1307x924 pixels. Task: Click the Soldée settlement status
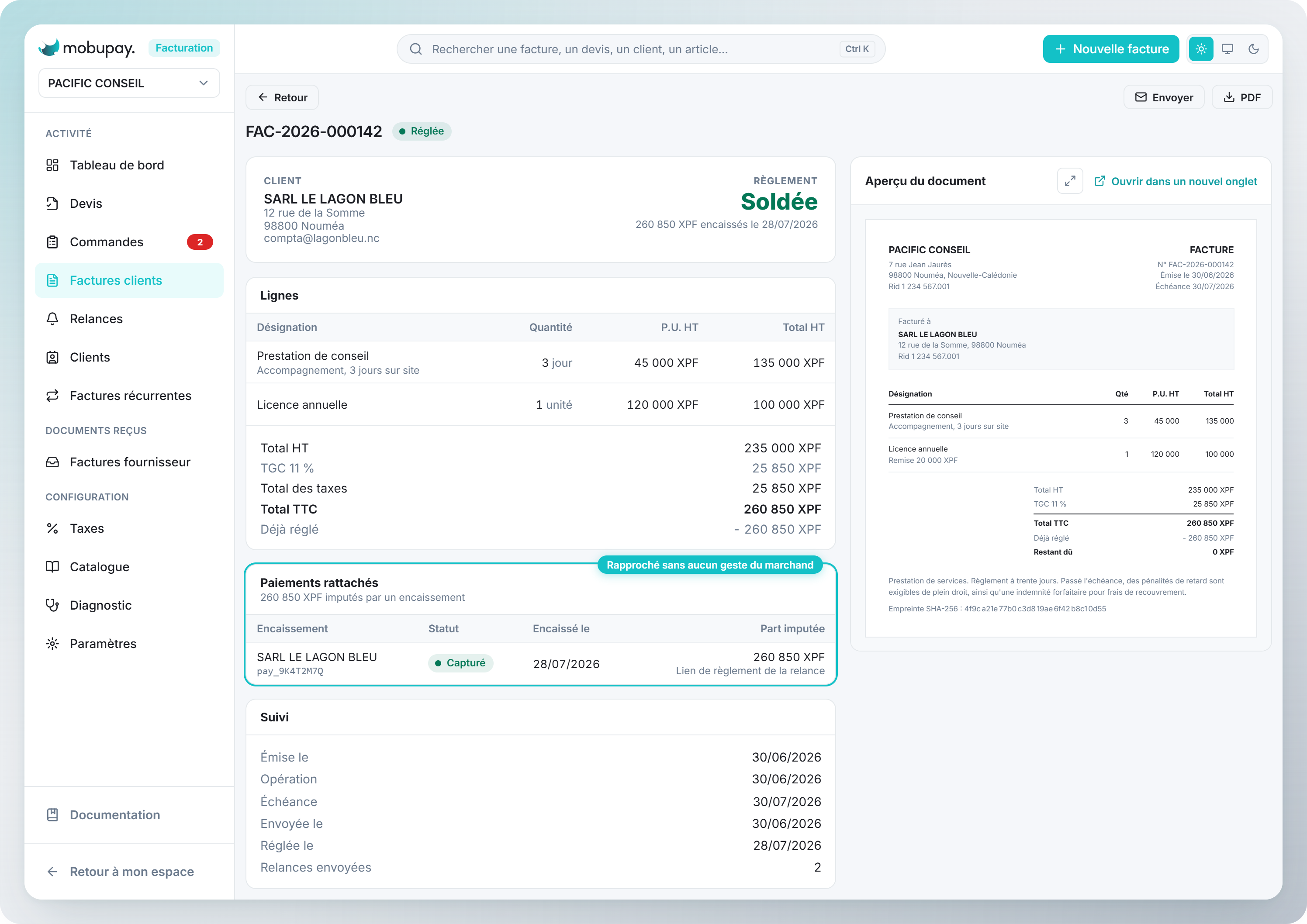tap(779, 201)
